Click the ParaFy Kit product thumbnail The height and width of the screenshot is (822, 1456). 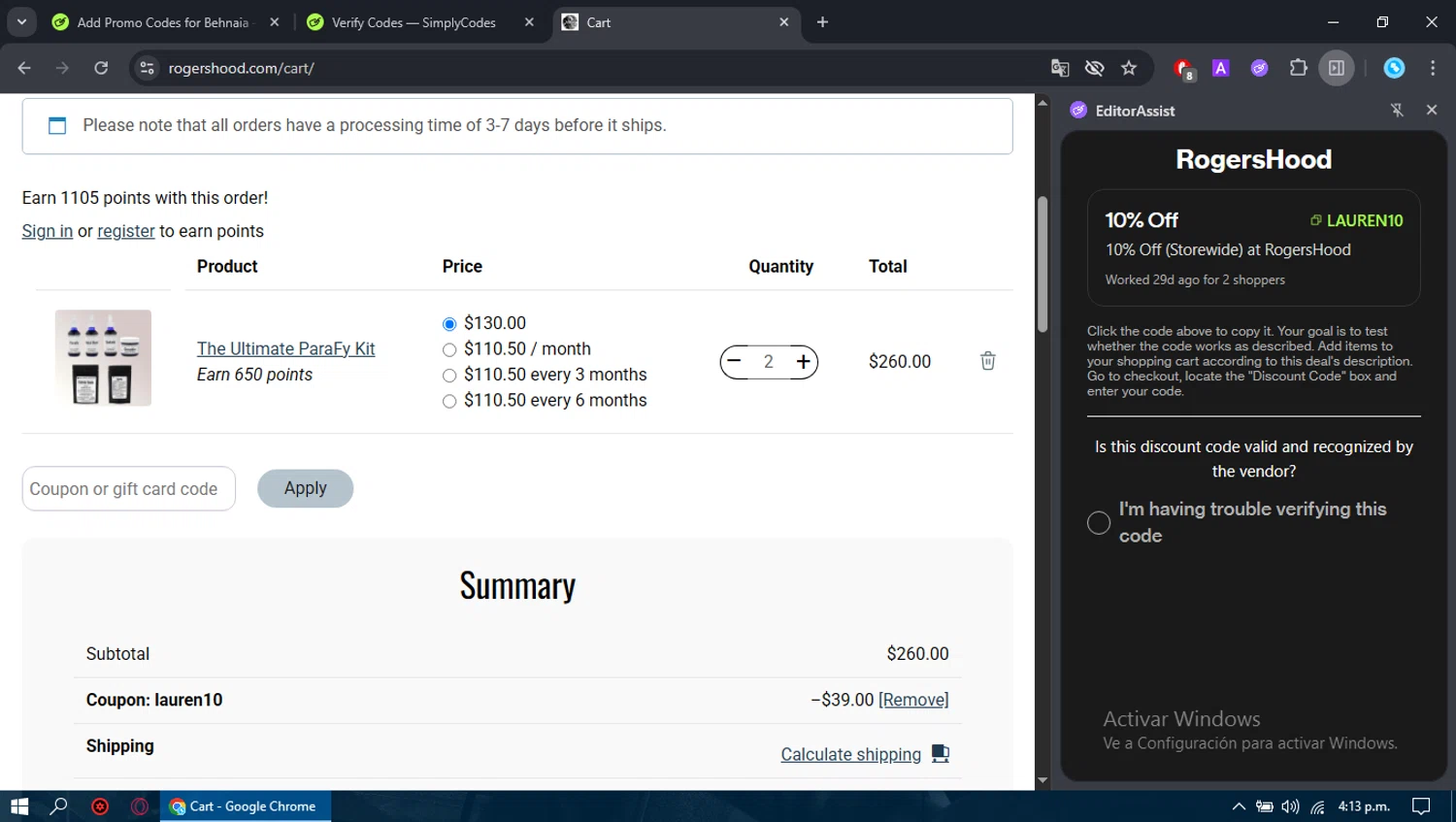click(x=103, y=358)
